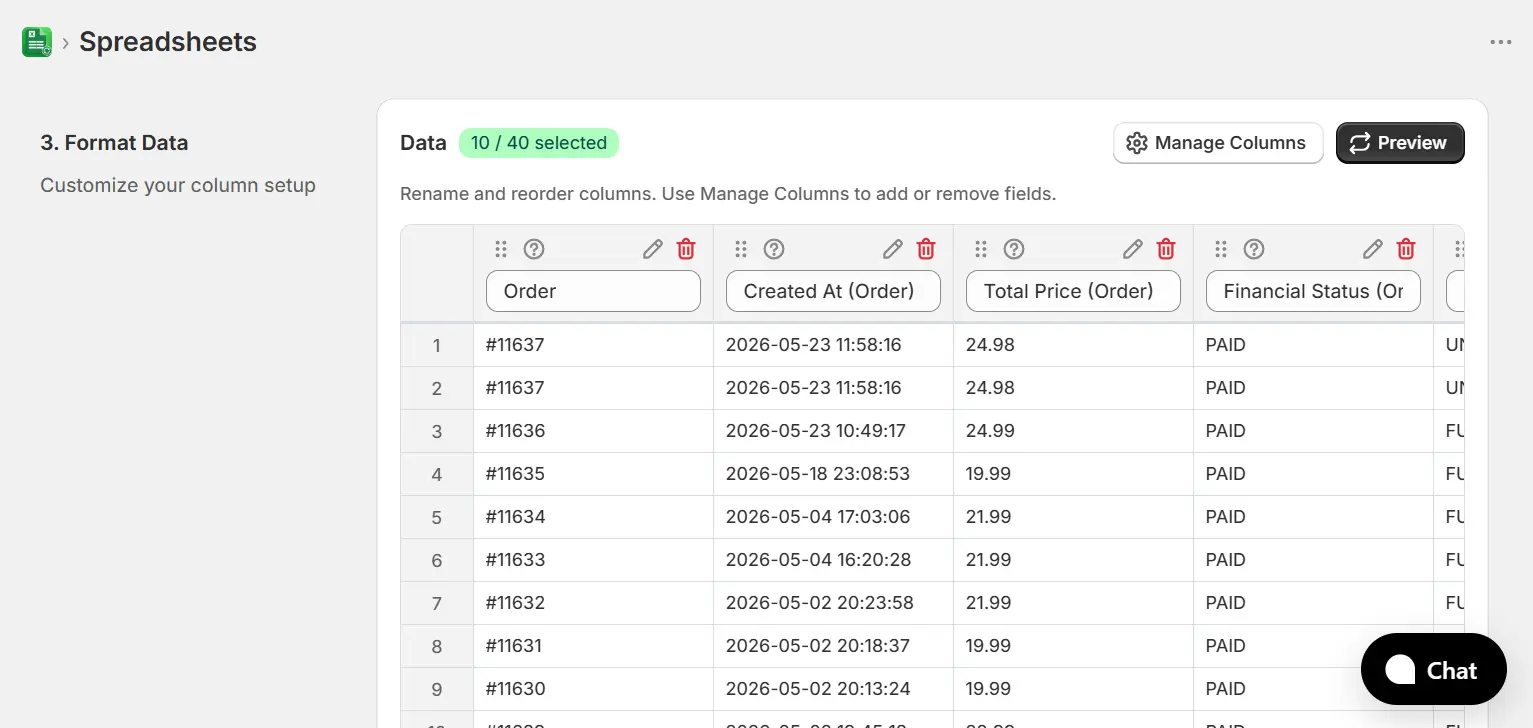The height and width of the screenshot is (728, 1533).
Task: Show help for the Order column
Action: pos(534,249)
